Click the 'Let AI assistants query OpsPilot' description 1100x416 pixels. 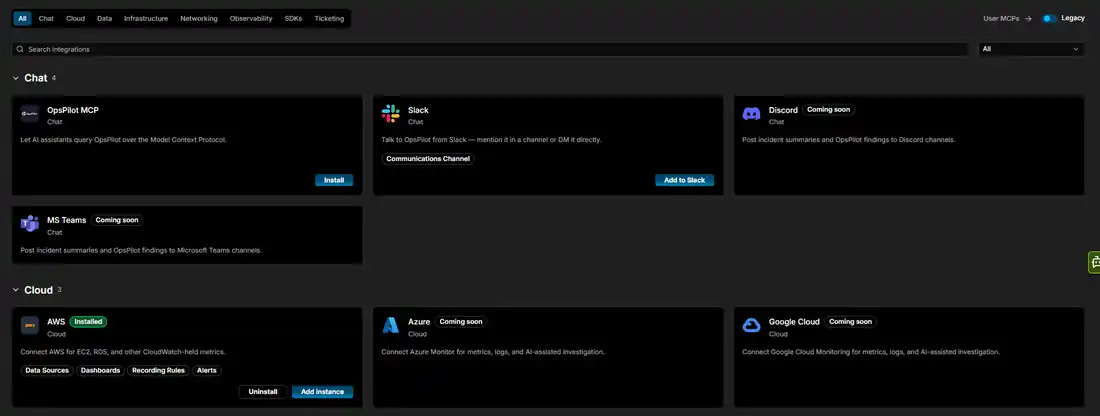[x=123, y=140]
